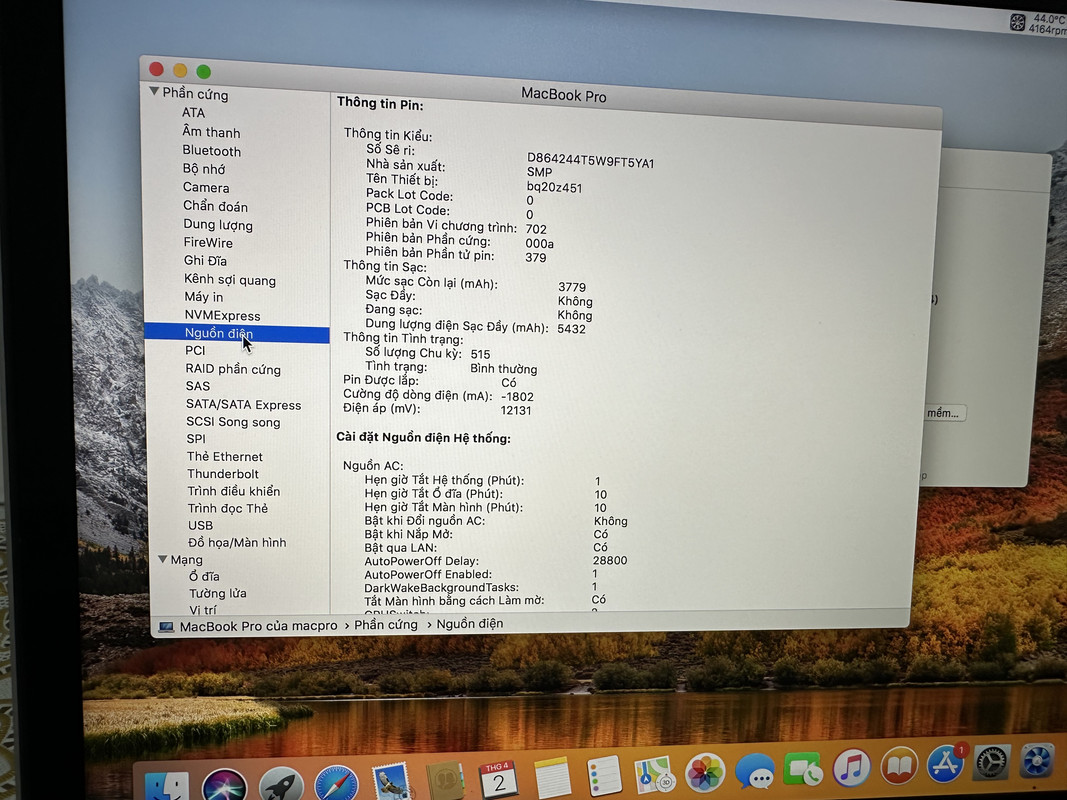Select Thẻ Ethernet item
Screen dimensions: 1067x800
point(225,456)
